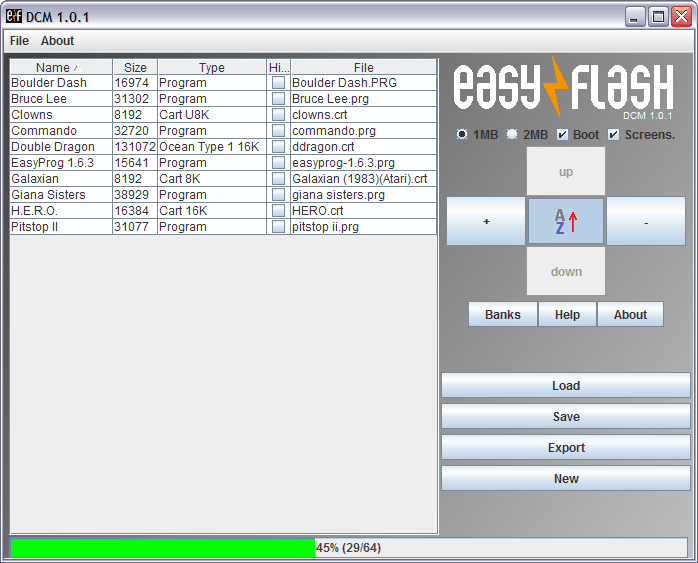Click the Help button
698x563 pixels.
(x=567, y=314)
